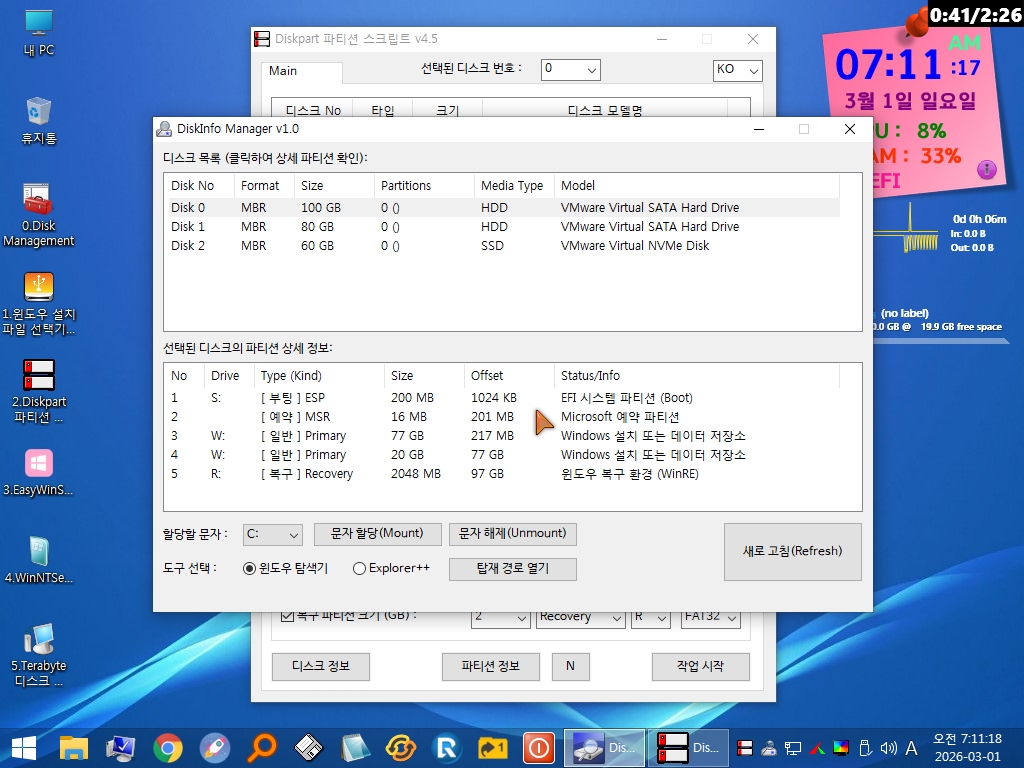The image size is (1024, 768).
Task: Open File Explorer from the taskbar
Action: pos(74,748)
